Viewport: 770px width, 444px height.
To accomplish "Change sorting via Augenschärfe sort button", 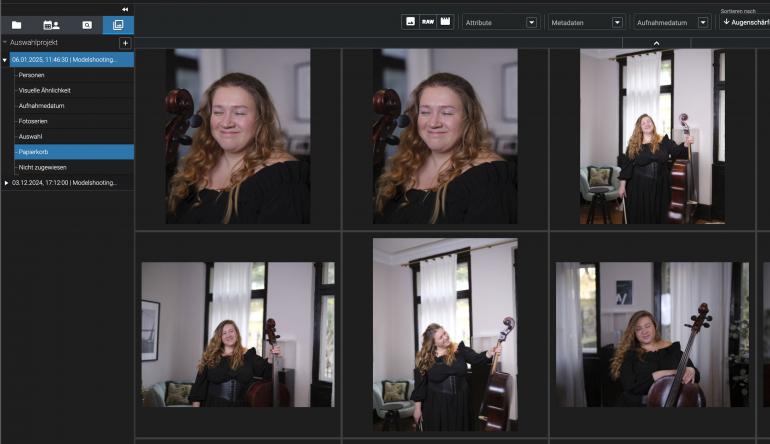I will click(x=744, y=22).
